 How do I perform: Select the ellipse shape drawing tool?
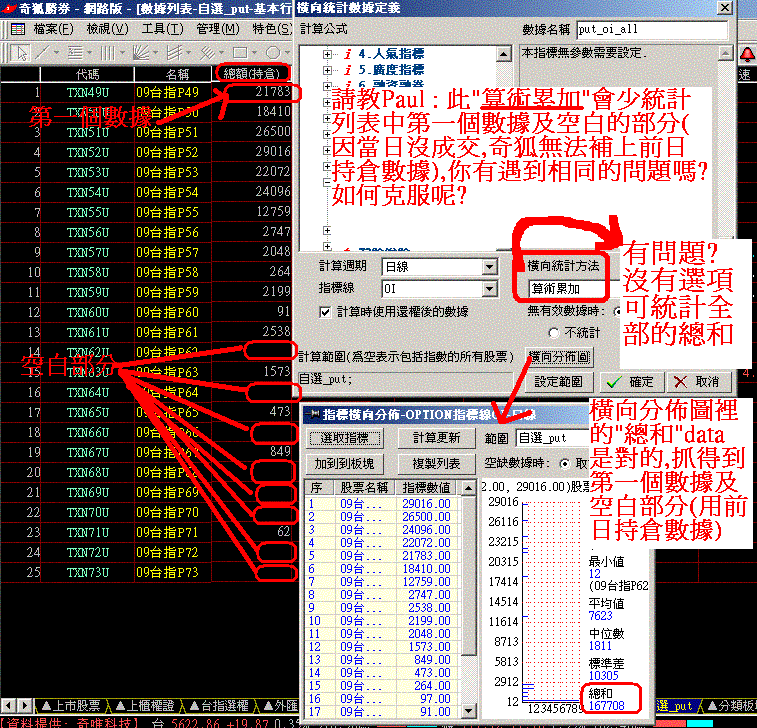(271, 51)
